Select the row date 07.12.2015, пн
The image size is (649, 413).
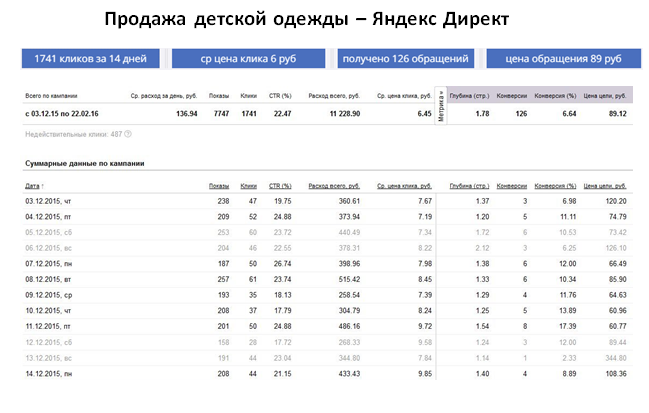[x=48, y=264]
